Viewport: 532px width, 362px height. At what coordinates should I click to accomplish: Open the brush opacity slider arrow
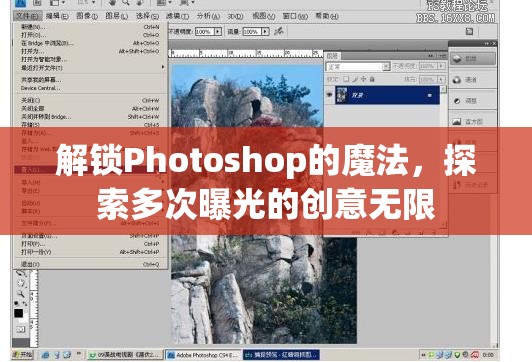pos(217,32)
